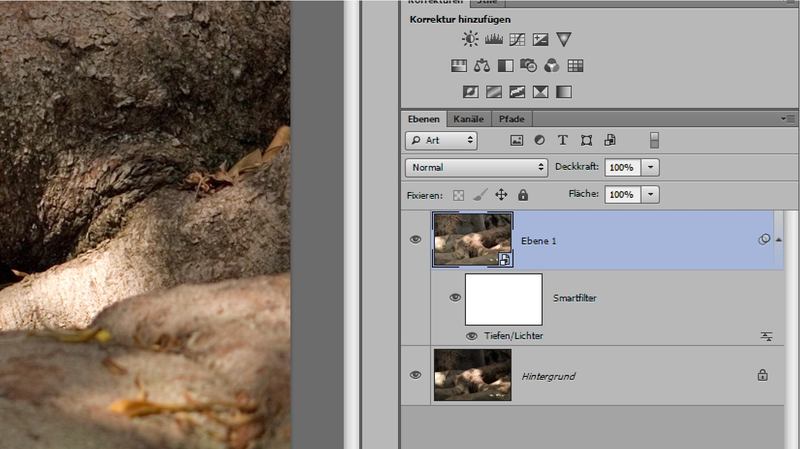This screenshot has width=800, height=449.
Task: Filter layers by text layer type
Action: point(563,141)
